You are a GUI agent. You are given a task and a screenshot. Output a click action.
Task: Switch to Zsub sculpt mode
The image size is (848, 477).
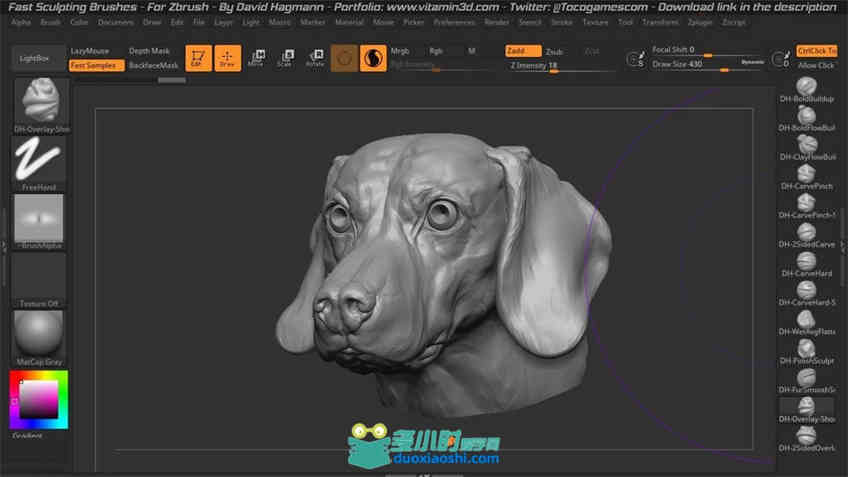point(554,52)
